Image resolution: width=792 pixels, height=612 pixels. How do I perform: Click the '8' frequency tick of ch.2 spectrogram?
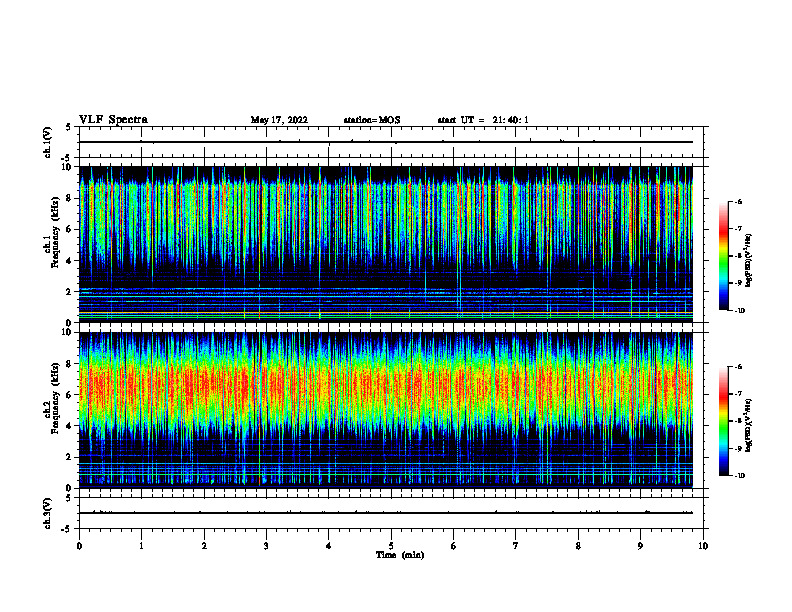[69, 364]
